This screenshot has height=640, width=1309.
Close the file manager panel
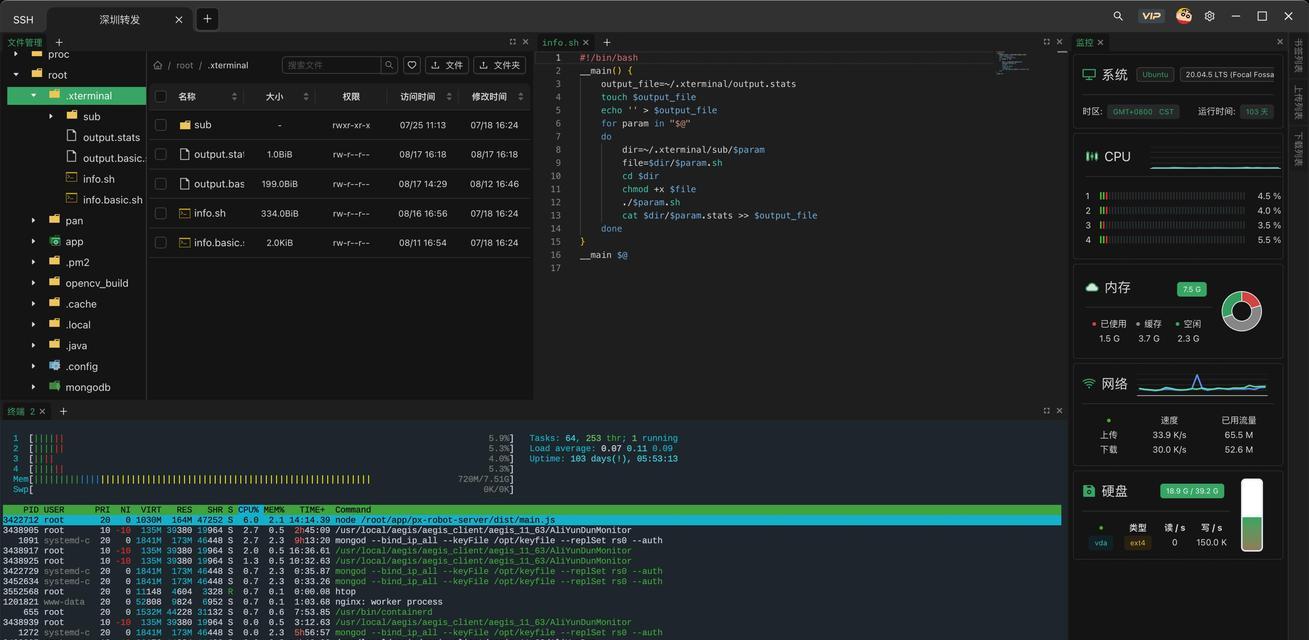[526, 42]
